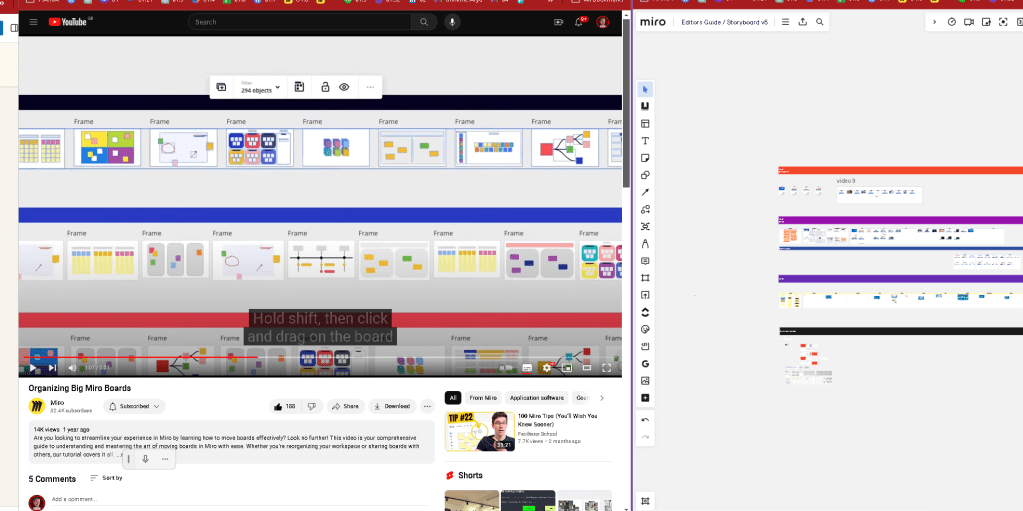This screenshot has width=1023, height=511.
Task: Click board title Editors Guide / Storyboard v5
Action: 724,22
